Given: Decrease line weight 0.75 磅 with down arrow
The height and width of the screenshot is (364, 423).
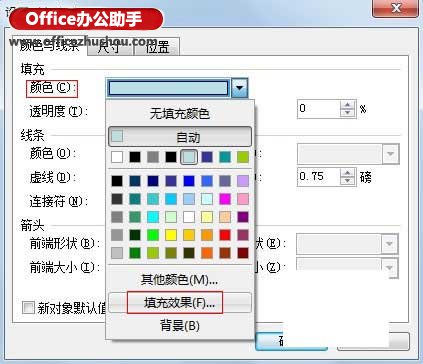Looking at the screenshot, I should coord(348,180).
